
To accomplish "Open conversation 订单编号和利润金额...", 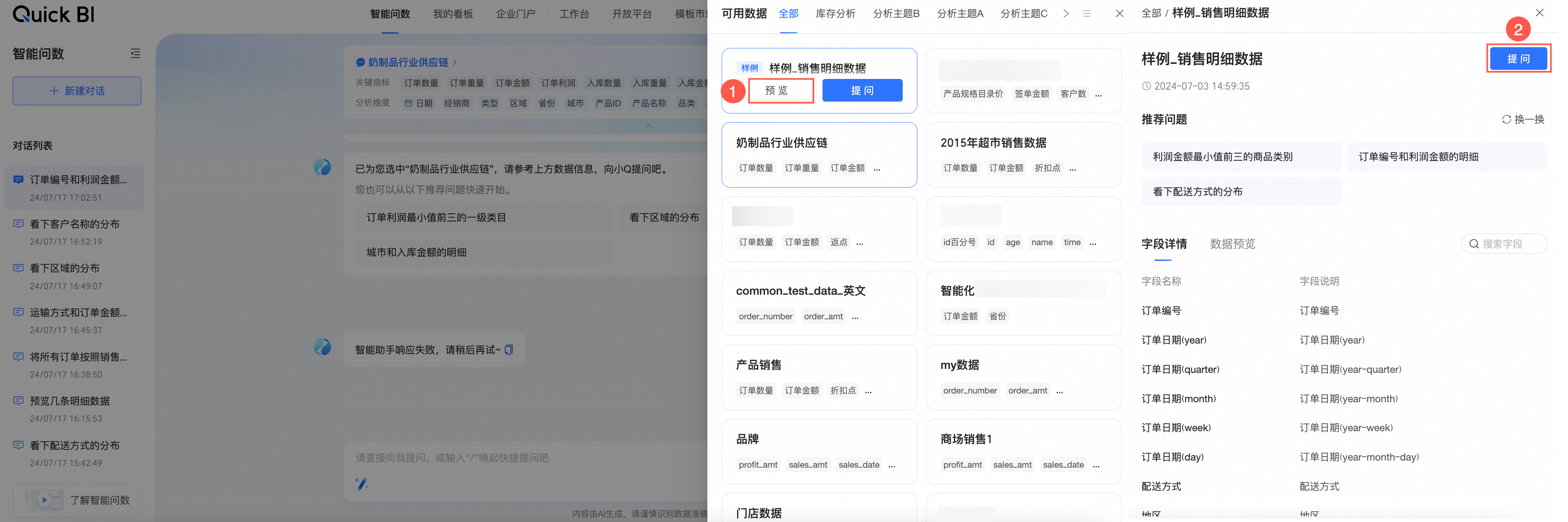I will (x=74, y=187).
